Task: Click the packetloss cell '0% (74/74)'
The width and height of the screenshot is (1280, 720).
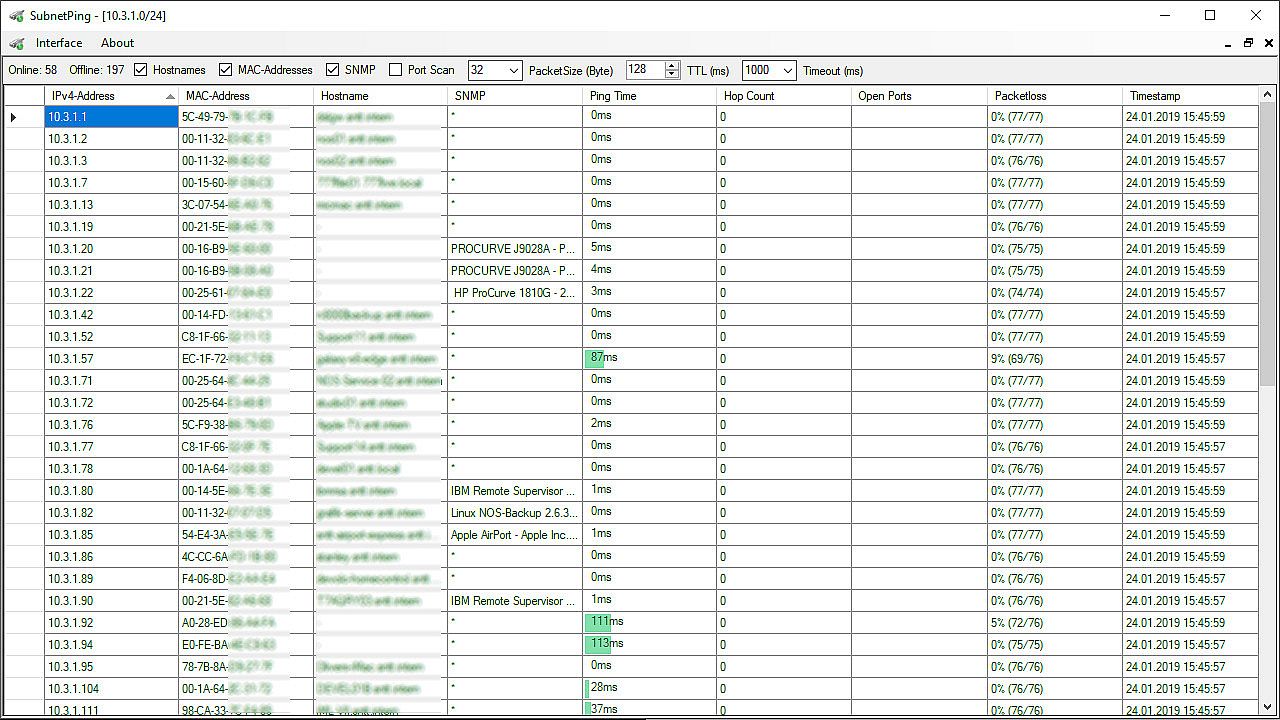Action: pos(1054,293)
